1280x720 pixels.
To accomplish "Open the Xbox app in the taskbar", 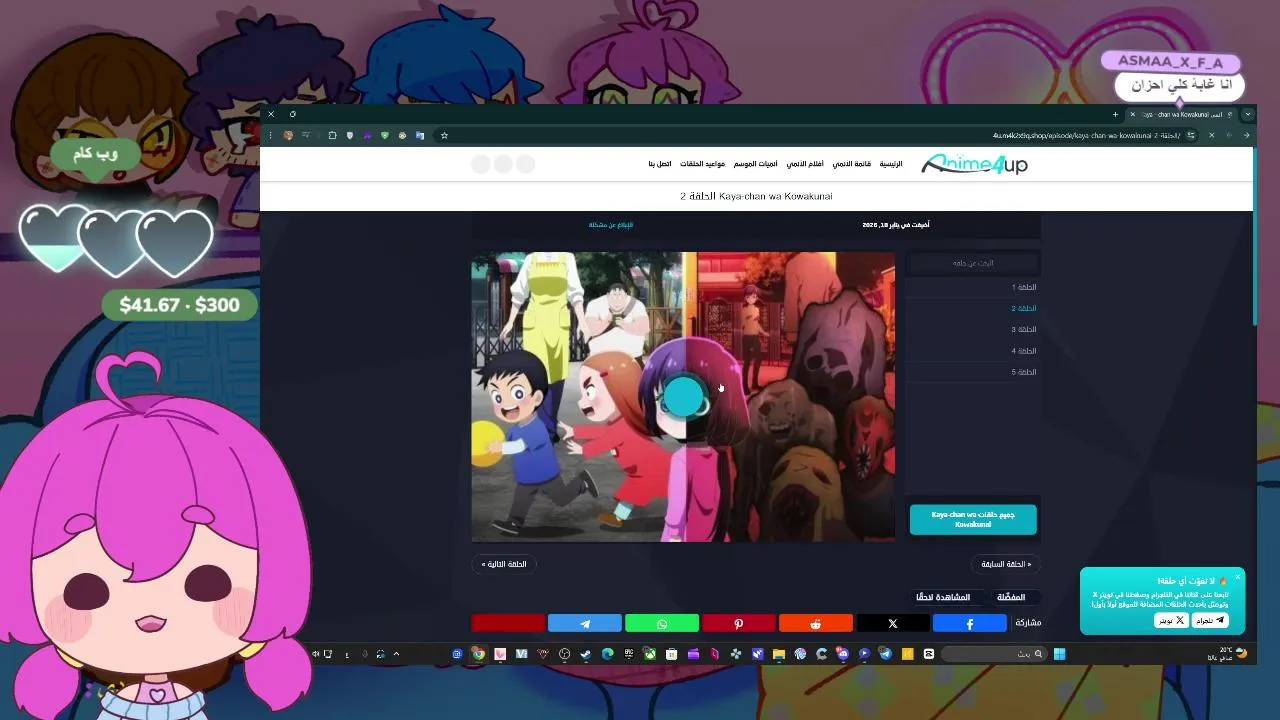I will pyautogui.click(x=649, y=654).
